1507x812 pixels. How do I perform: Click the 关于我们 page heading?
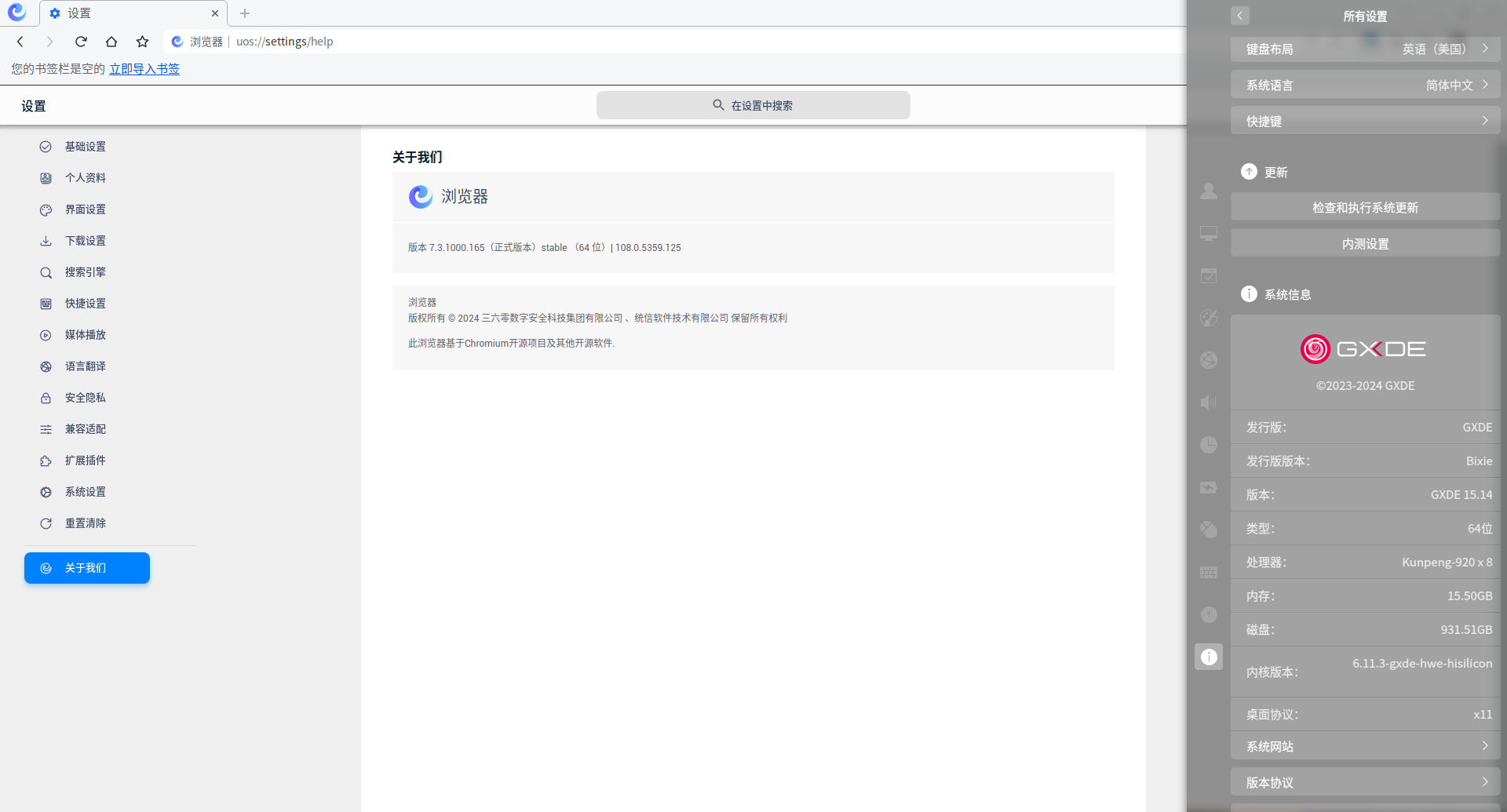coord(418,157)
